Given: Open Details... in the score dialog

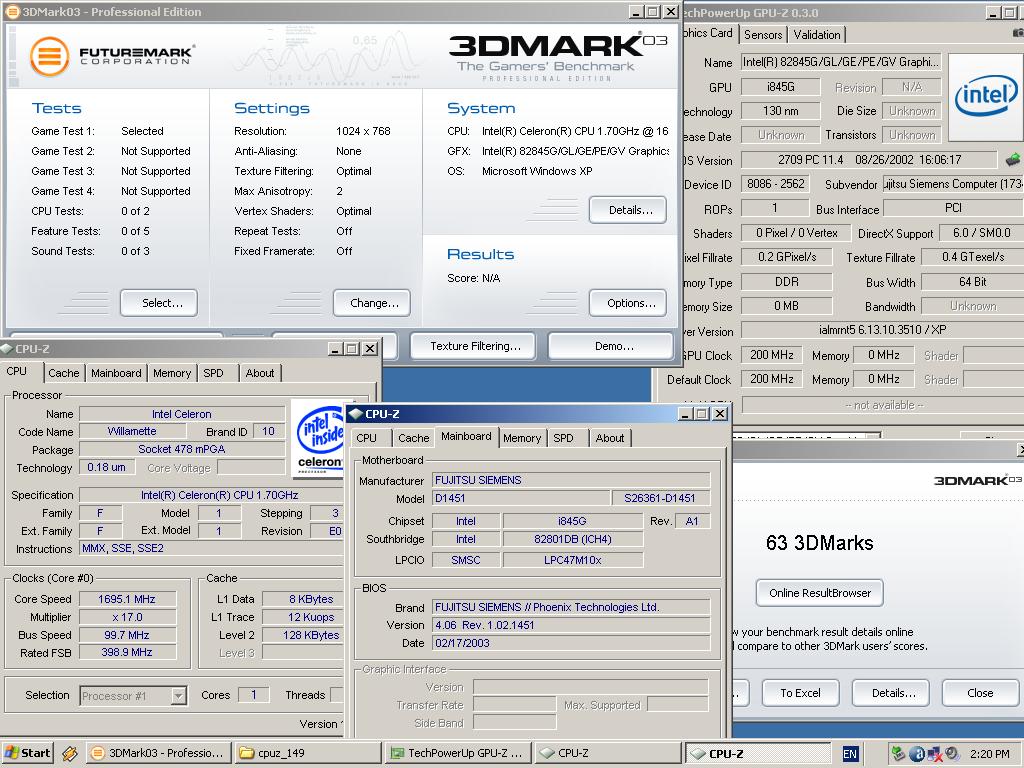Looking at the screenshot, I should click(x=891, y=693).
